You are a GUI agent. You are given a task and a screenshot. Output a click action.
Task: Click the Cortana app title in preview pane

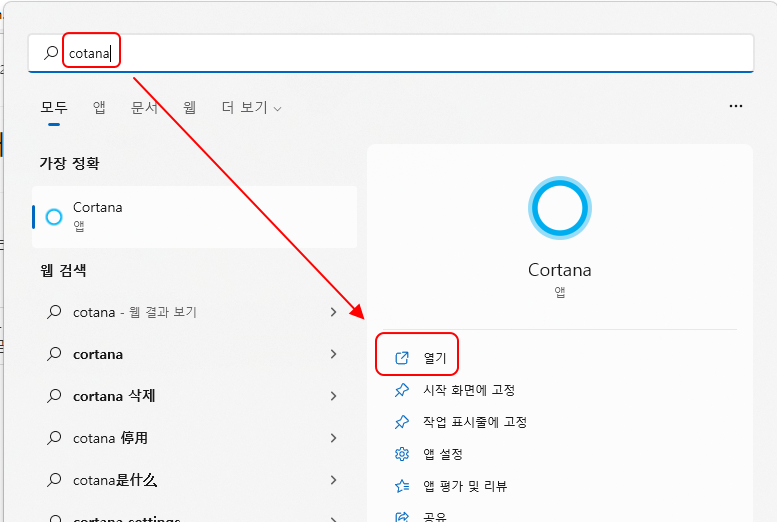pyautogui.click(x=560, y=270)
